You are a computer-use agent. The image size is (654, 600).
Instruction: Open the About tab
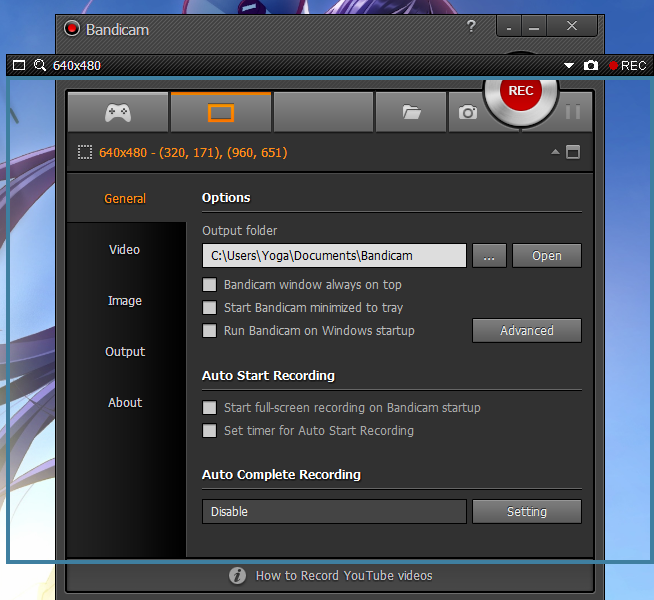click(125, 402)
